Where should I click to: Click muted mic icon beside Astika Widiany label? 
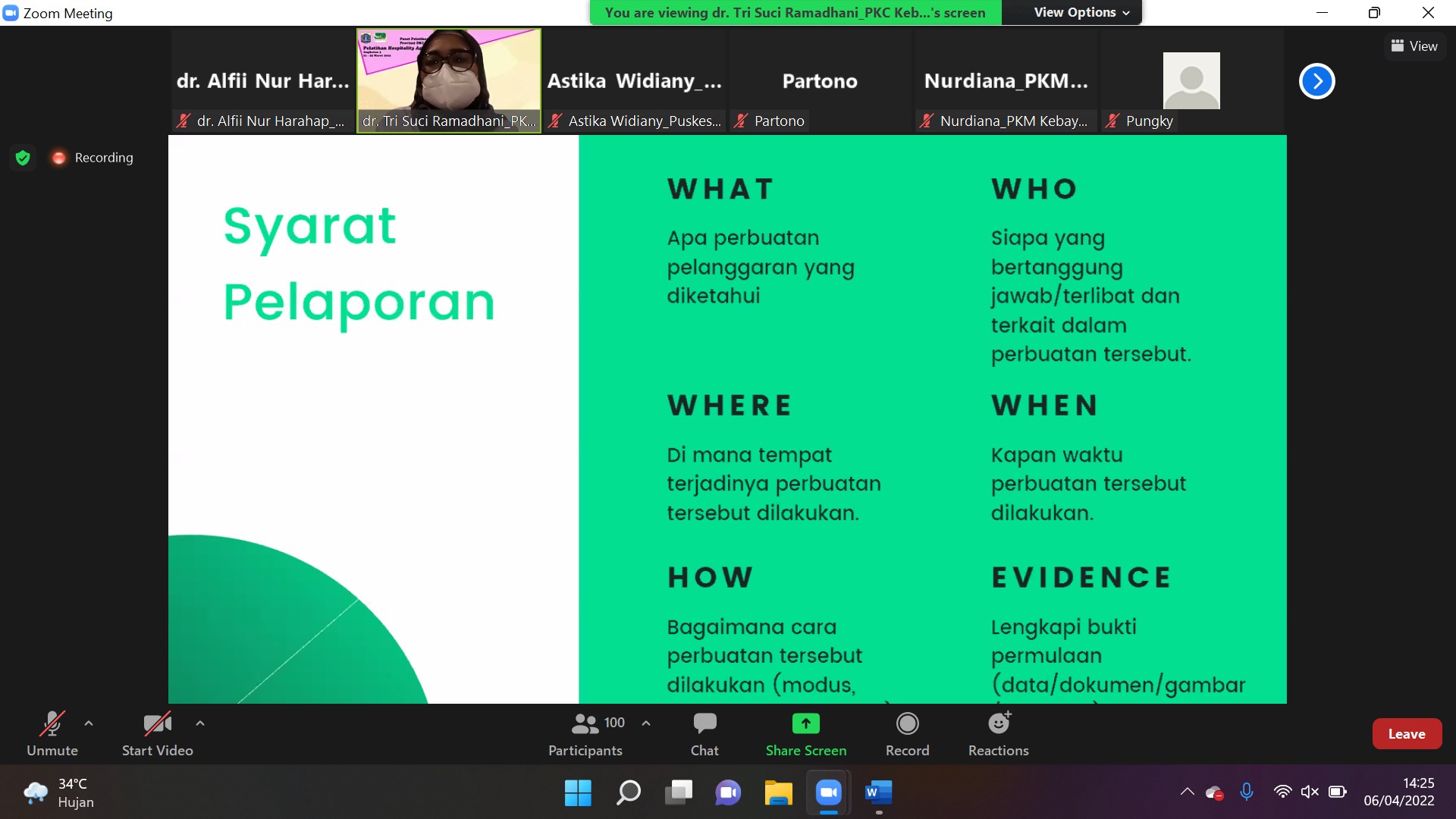[x=555, y=121]
